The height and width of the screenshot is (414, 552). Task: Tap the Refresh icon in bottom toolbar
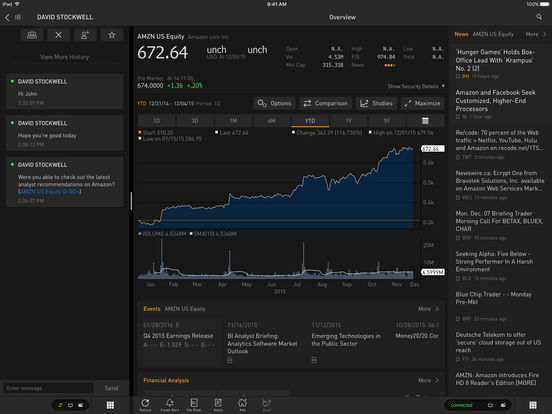(x=145, y=404)
